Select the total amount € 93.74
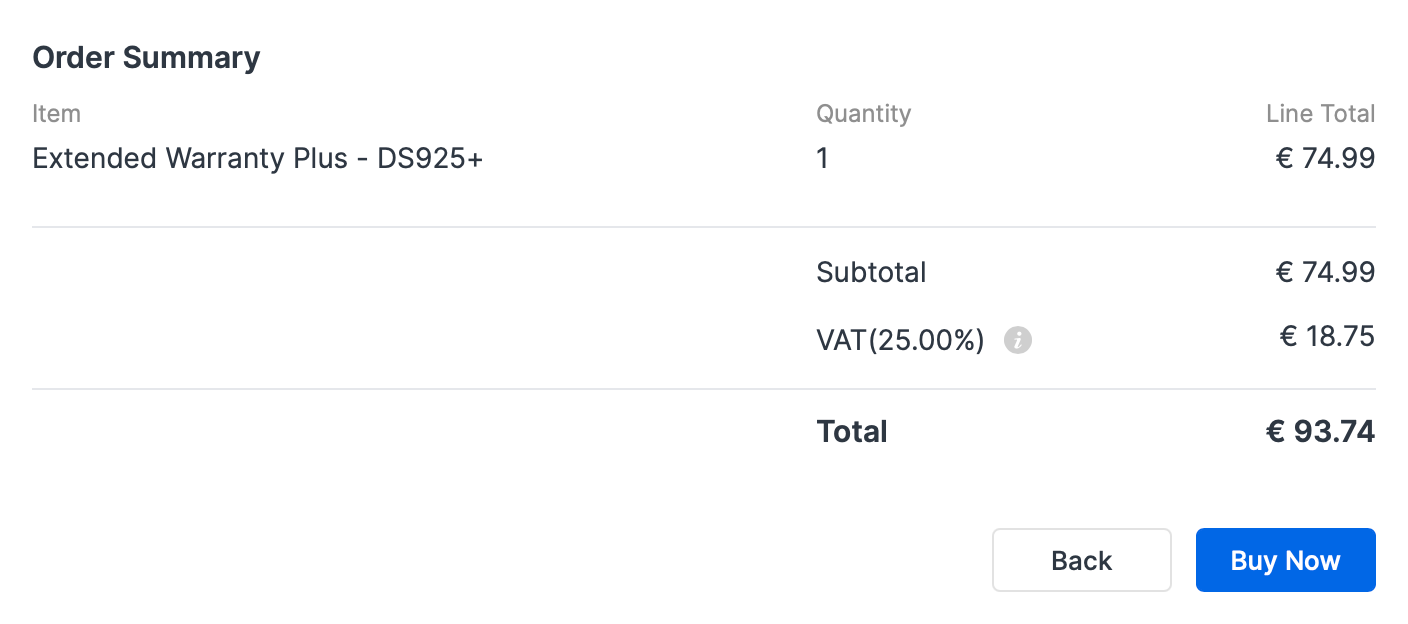Screen dimensions: 1408x624 coord(1320,432)
